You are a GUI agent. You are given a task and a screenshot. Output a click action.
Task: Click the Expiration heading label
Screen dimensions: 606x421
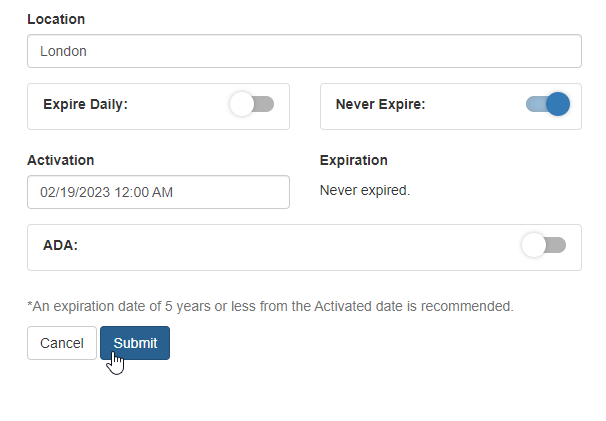click(354, 160)
